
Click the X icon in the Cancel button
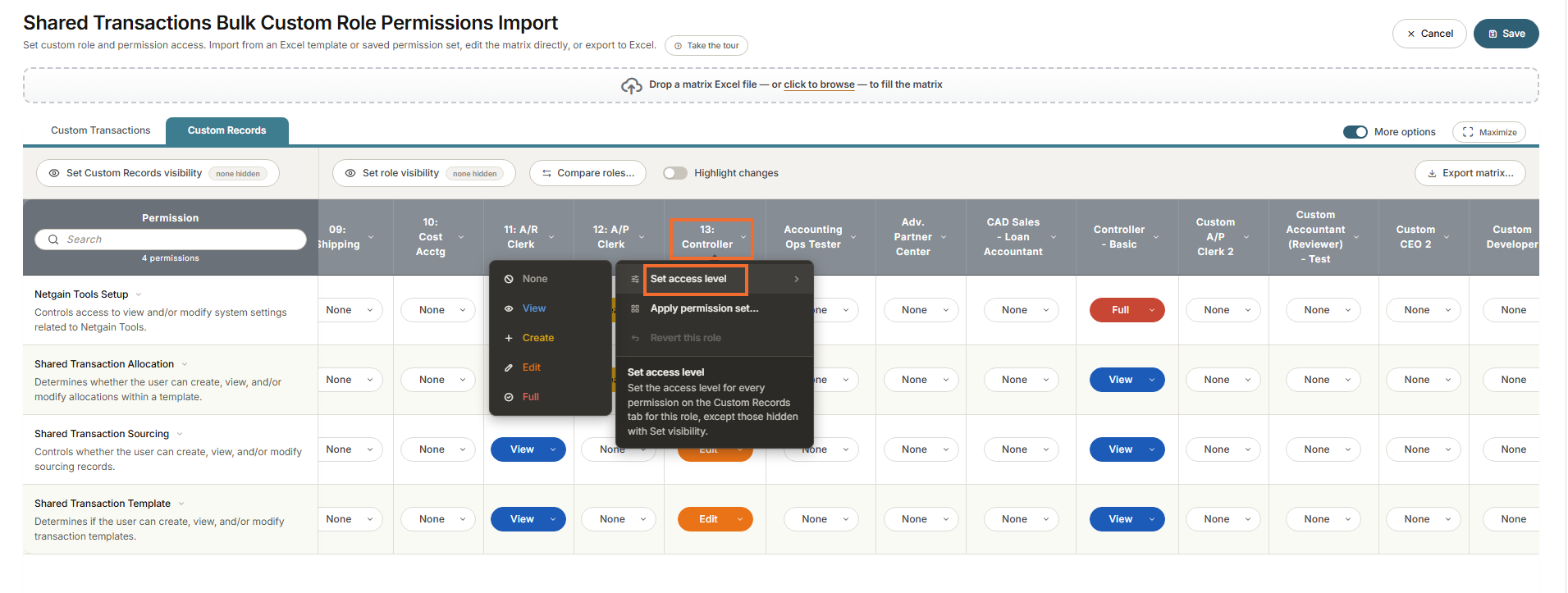tap(1411, 34)
